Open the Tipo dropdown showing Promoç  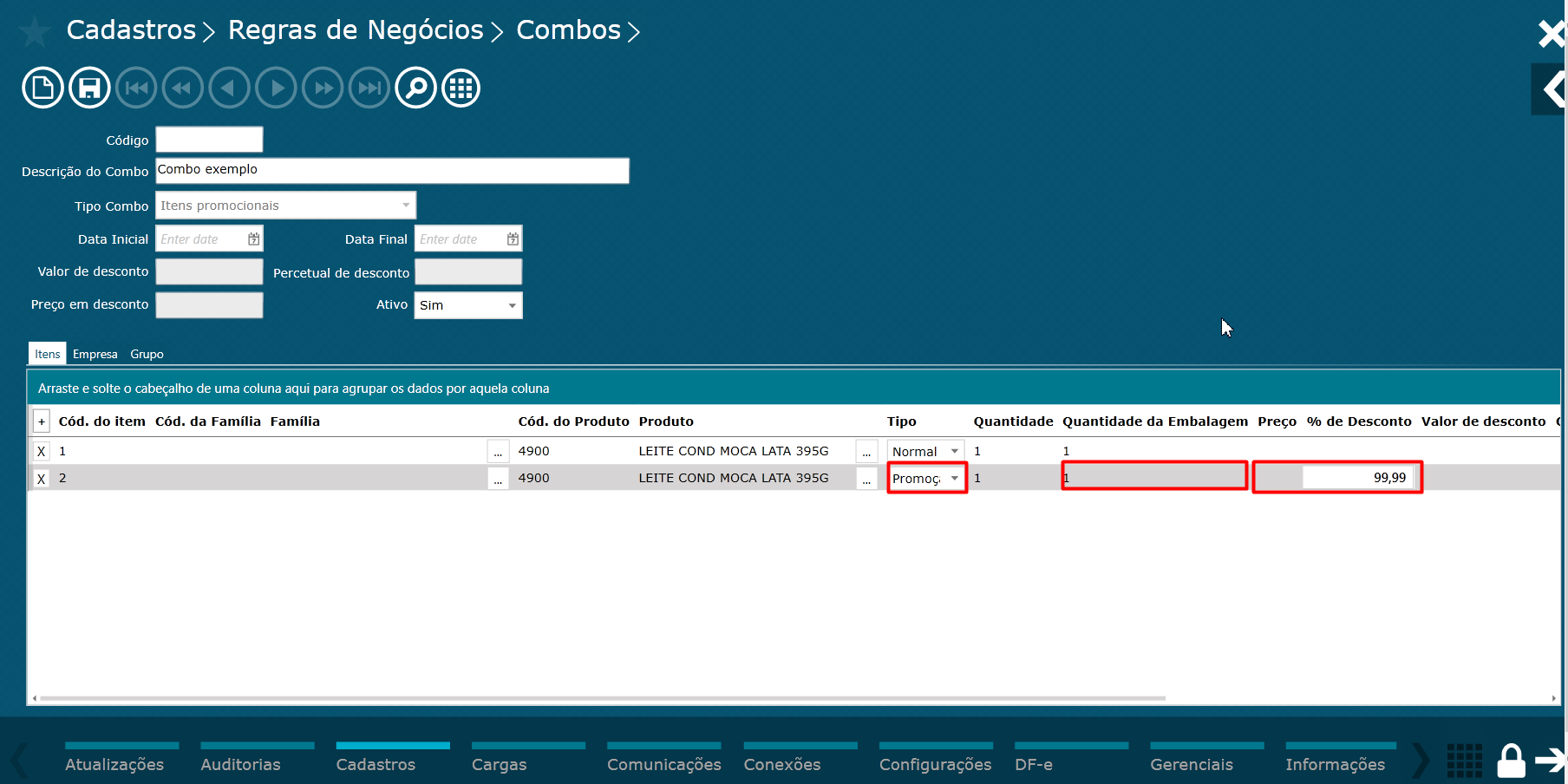click(926, 478)
